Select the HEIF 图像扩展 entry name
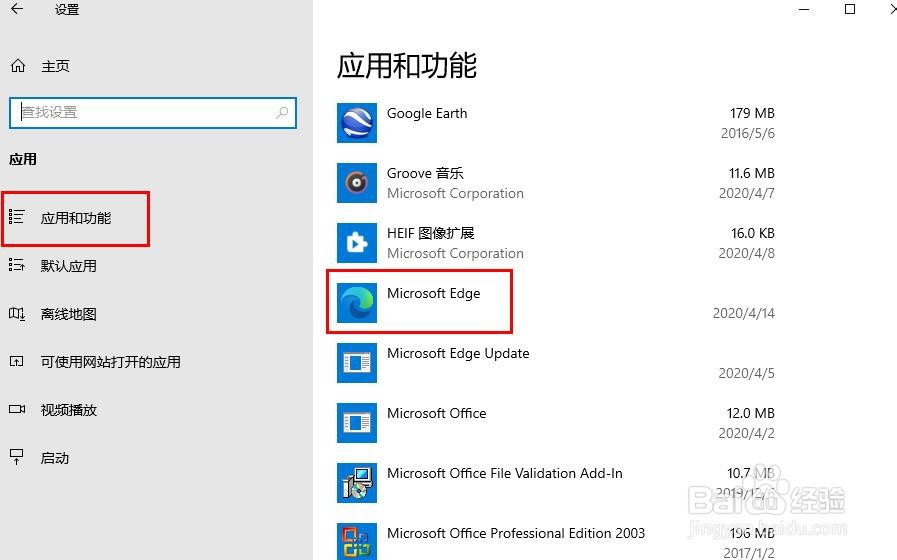Screen dimensions: 897x560 tap(431, 233)
